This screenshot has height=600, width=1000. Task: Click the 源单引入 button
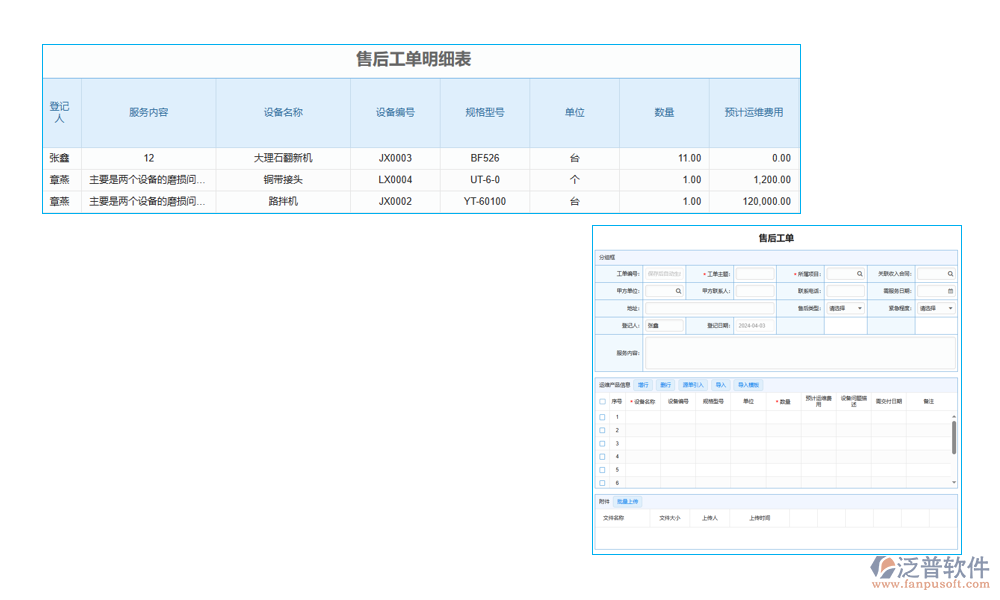coord(692,385)
